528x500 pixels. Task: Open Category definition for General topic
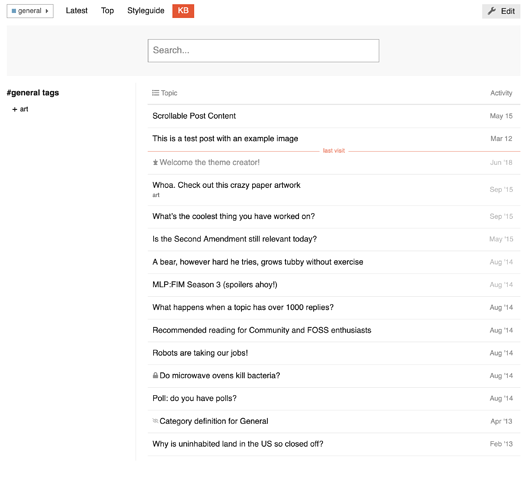click(214, 421)
